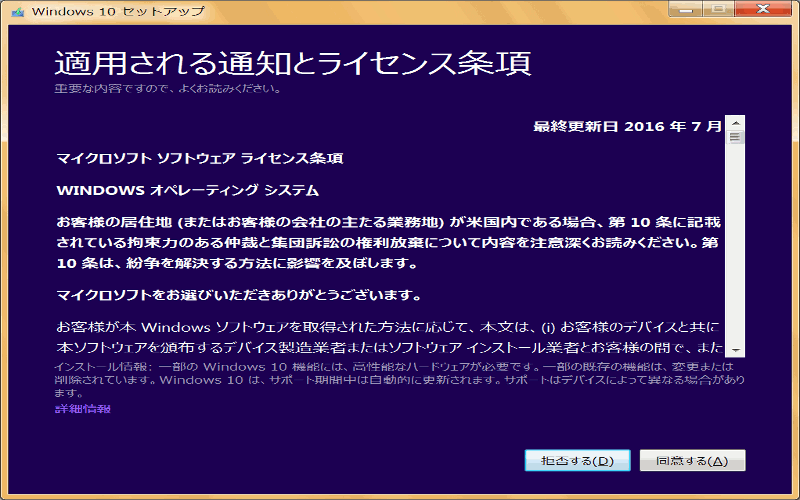The width and height of the screenshot is (800, 500).
Task: Click the paragraph beginning お客様が本 Windows
Action: point(389,337)
